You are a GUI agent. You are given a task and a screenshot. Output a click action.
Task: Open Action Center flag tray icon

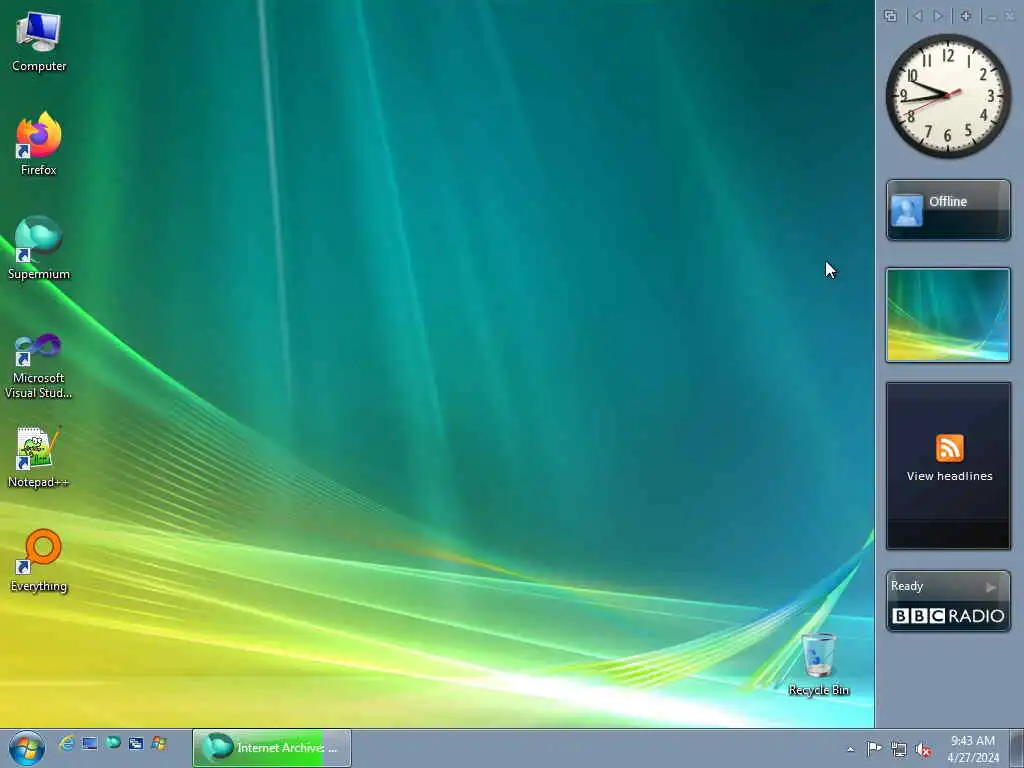click(873, 748)
